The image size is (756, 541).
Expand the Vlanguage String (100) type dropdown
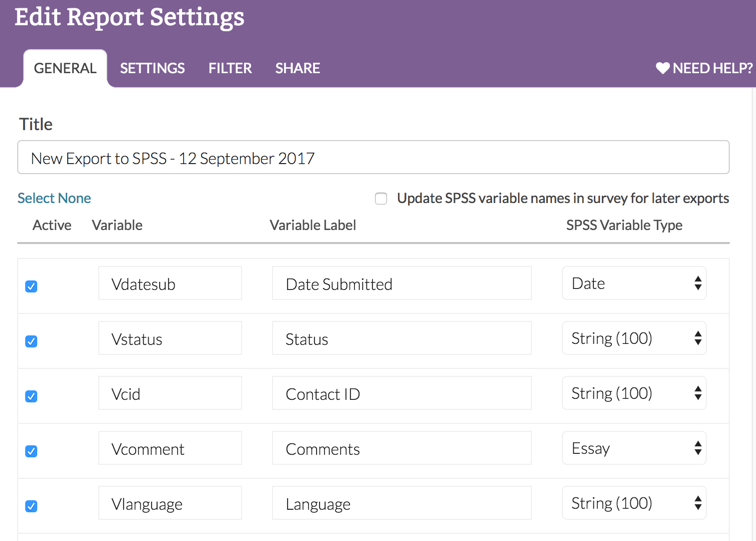pos(634,503)
